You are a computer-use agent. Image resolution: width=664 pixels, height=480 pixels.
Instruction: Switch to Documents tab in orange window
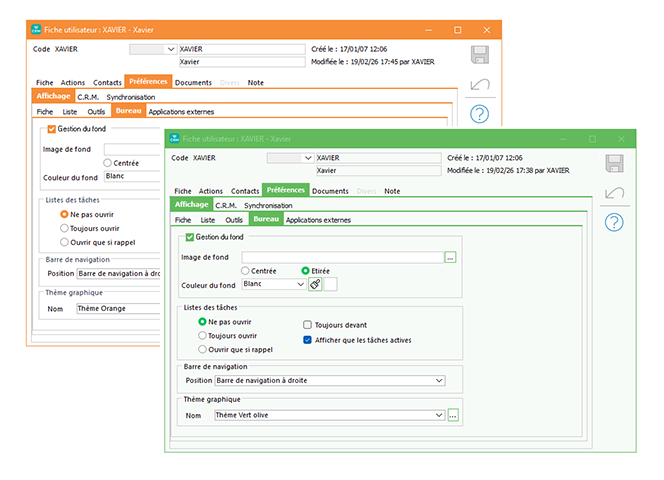click(x=193, y=83)
